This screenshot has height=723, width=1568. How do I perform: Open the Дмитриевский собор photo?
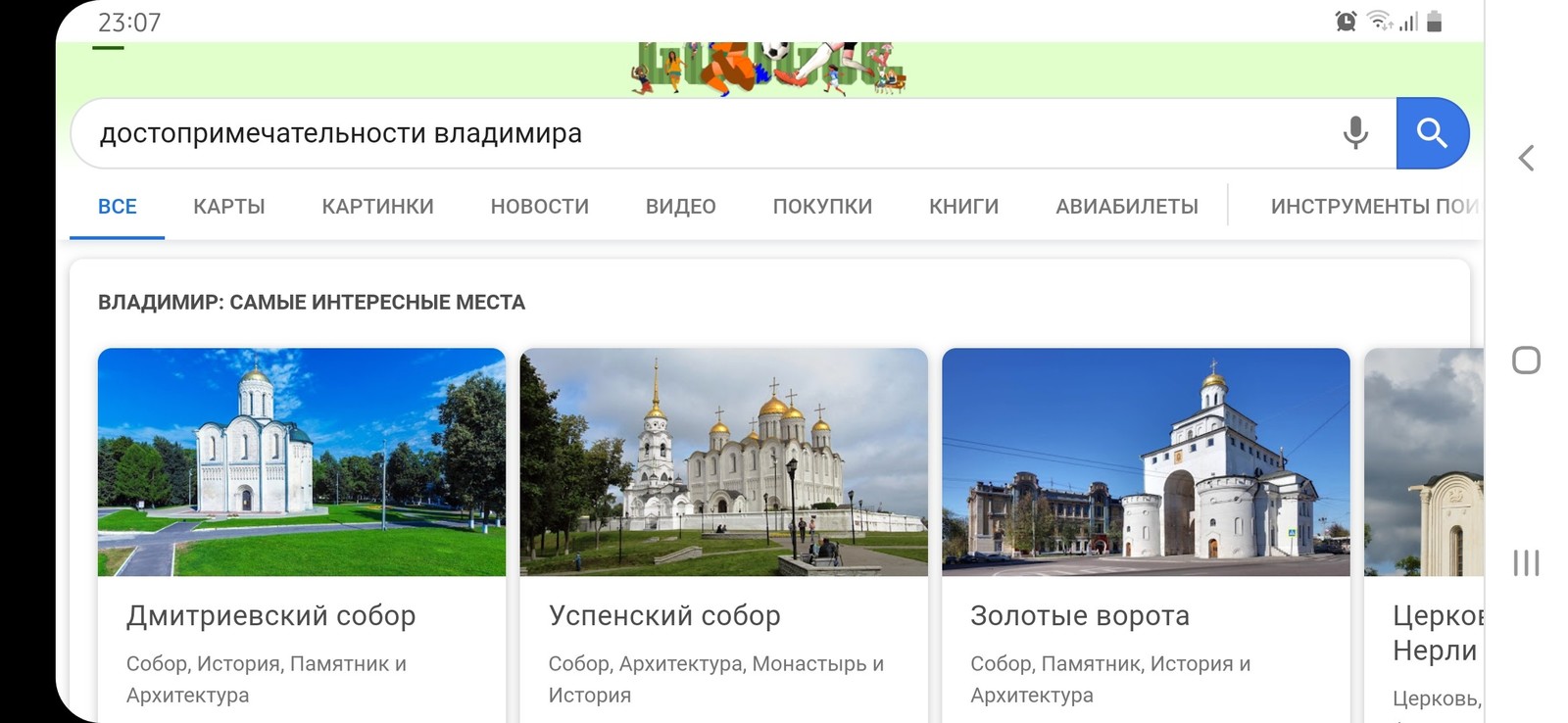coord(302,462)
